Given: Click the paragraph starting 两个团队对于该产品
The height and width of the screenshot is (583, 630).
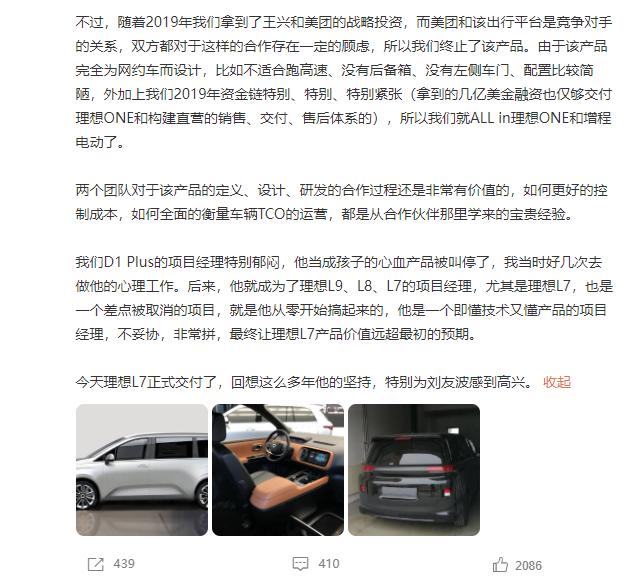Looking at the screenshot, I should tap(342, 202).
